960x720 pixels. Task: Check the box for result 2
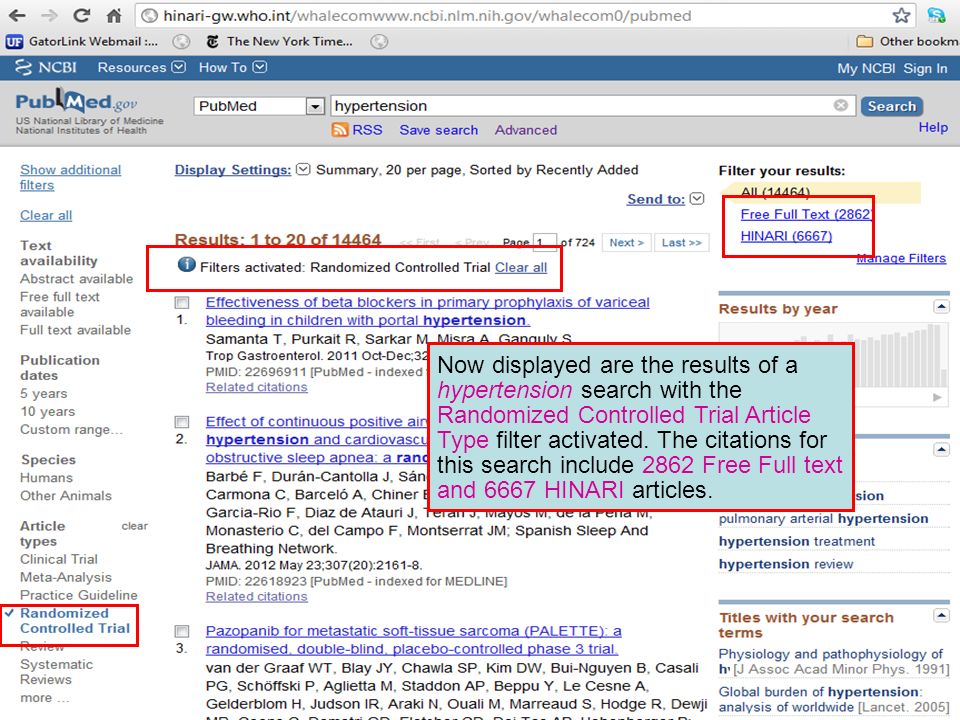tap(182, 422)
